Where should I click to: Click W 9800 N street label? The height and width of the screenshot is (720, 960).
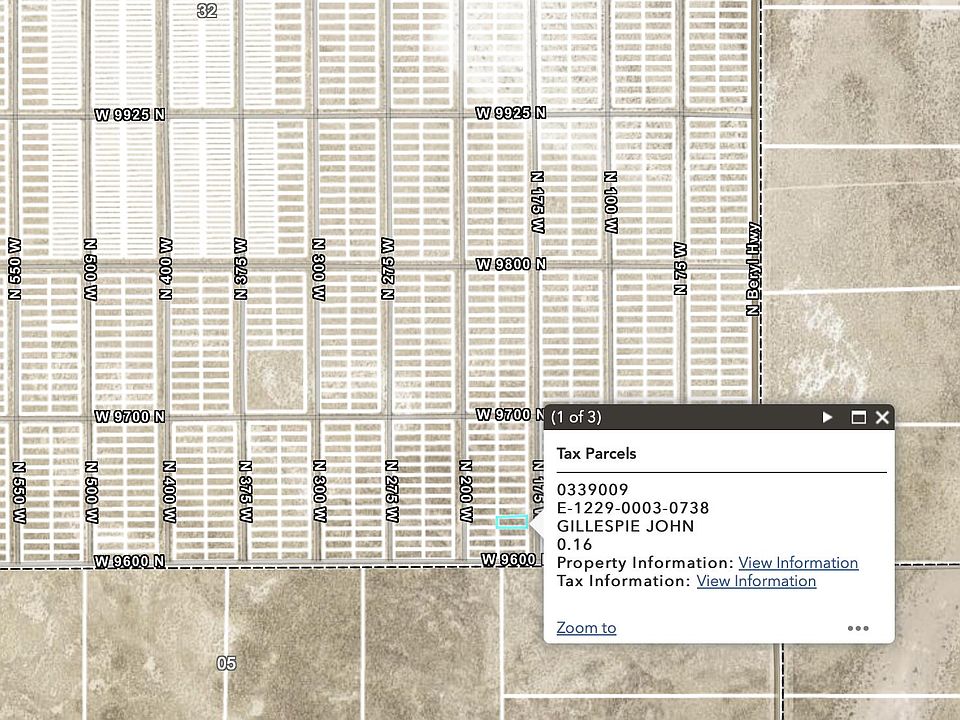click(x=511, y=264)
